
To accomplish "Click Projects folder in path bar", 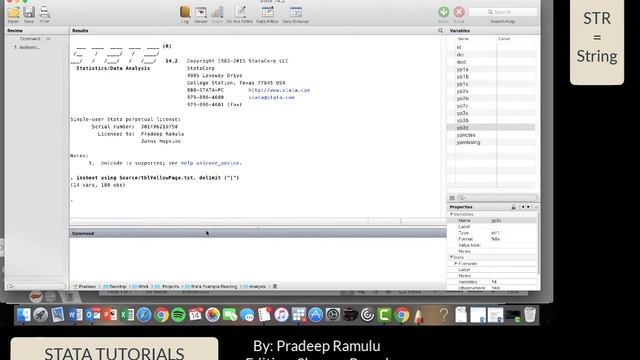I will pyautogui.click(x=167, y=287).
